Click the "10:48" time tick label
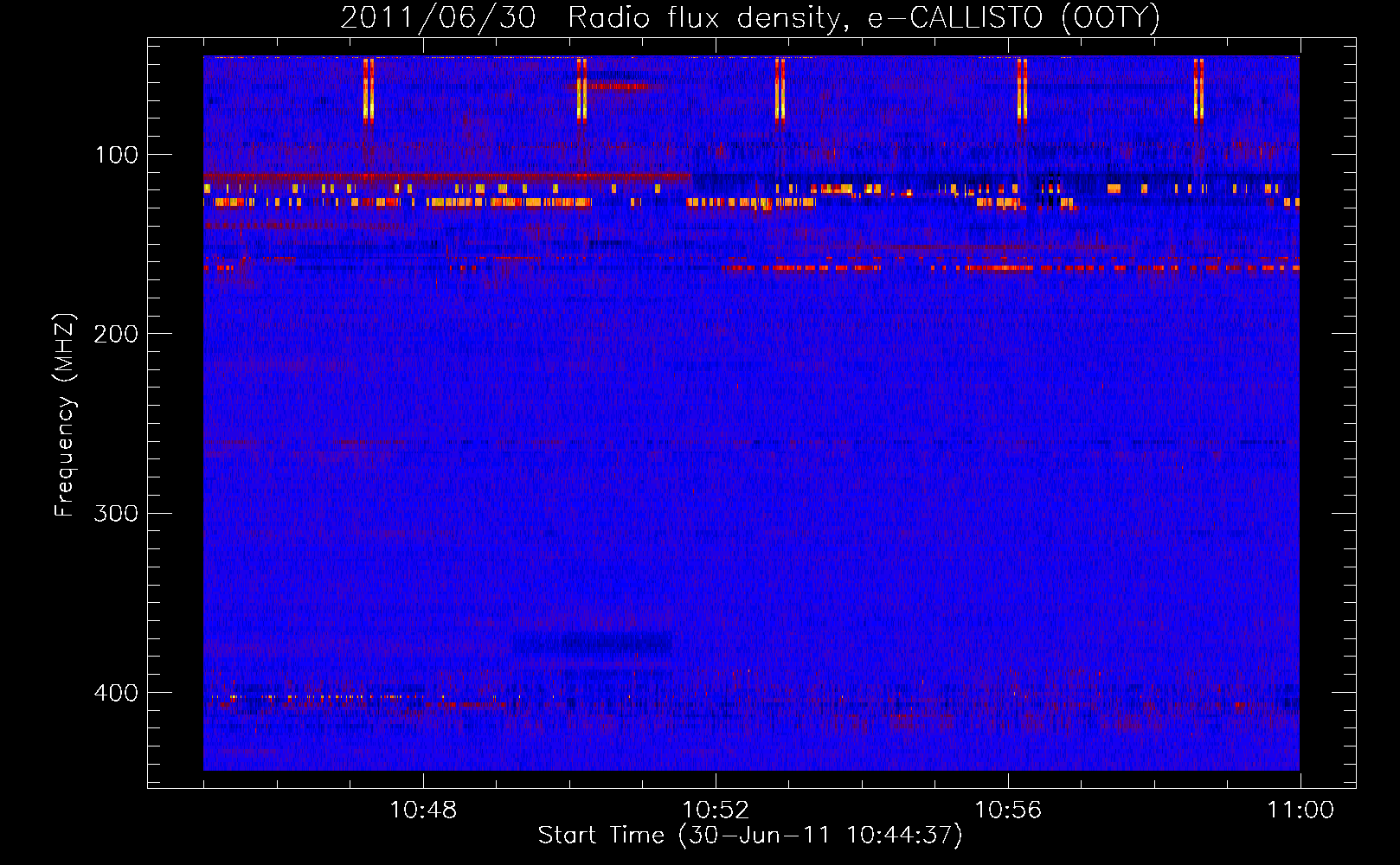Viewport: 1400px width, 865px height. point(423,811)
